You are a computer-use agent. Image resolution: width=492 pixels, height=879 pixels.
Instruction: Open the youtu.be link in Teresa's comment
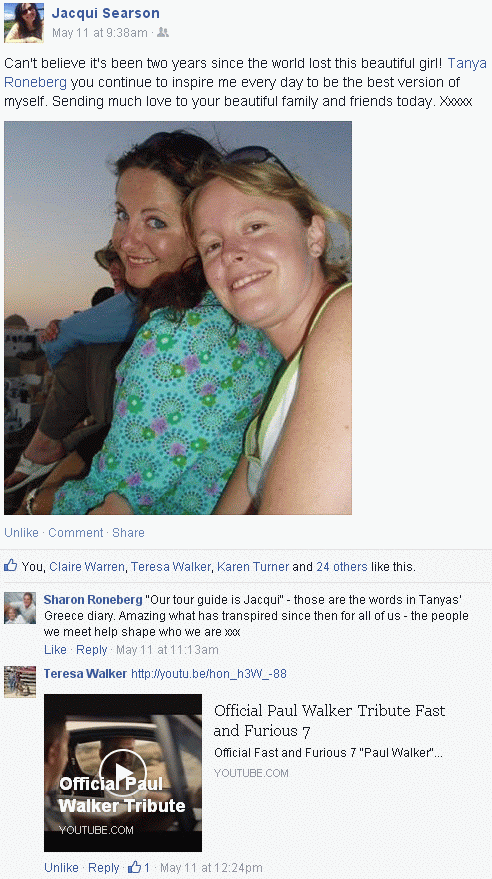click(208, 674)
